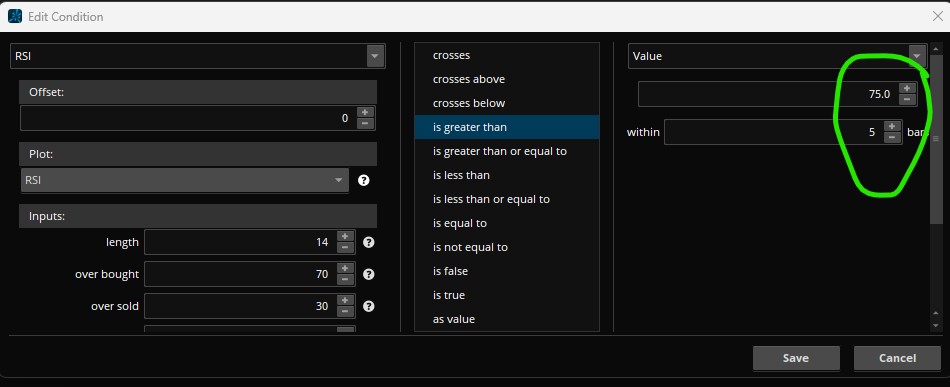This screenshot has height=387, width=950.
Task: Open the Plot RSI dropdown
Action: tap(185, 180)
